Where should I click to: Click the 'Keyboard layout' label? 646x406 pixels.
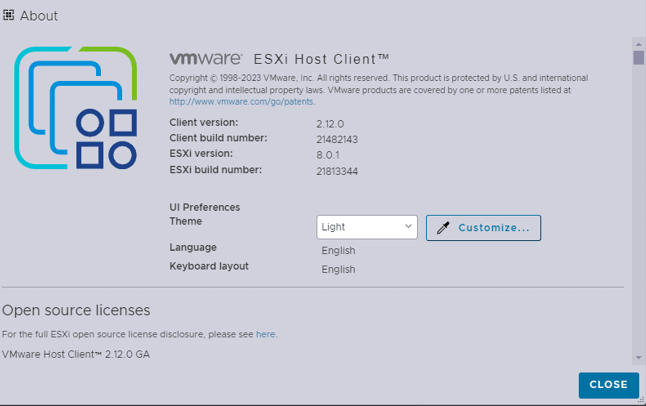click(209, 266)
